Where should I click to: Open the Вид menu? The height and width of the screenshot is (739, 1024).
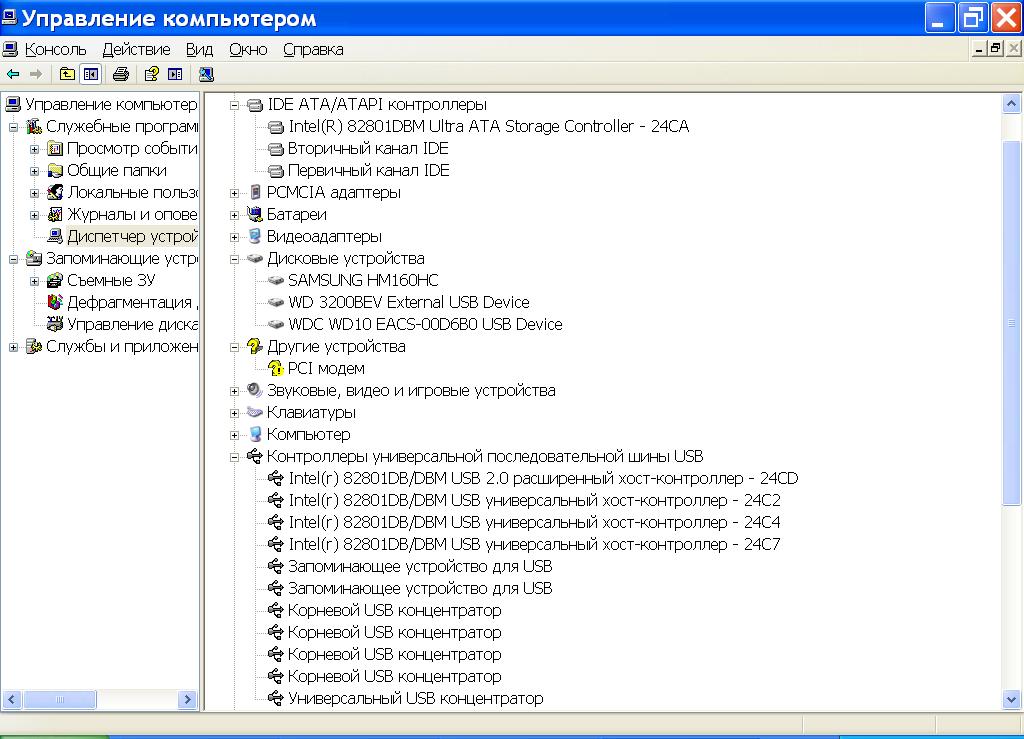point(199,49)
